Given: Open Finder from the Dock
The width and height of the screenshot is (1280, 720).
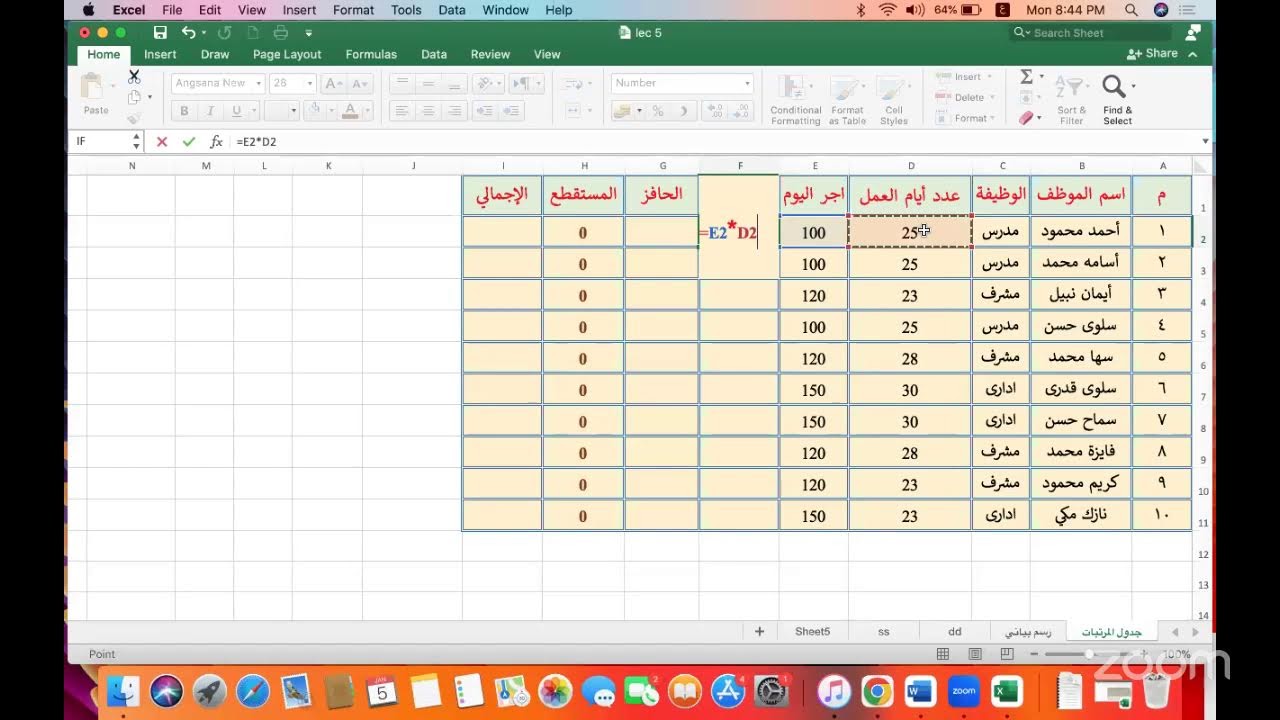Looking at the screenshot, I should (x=123, y=691).
